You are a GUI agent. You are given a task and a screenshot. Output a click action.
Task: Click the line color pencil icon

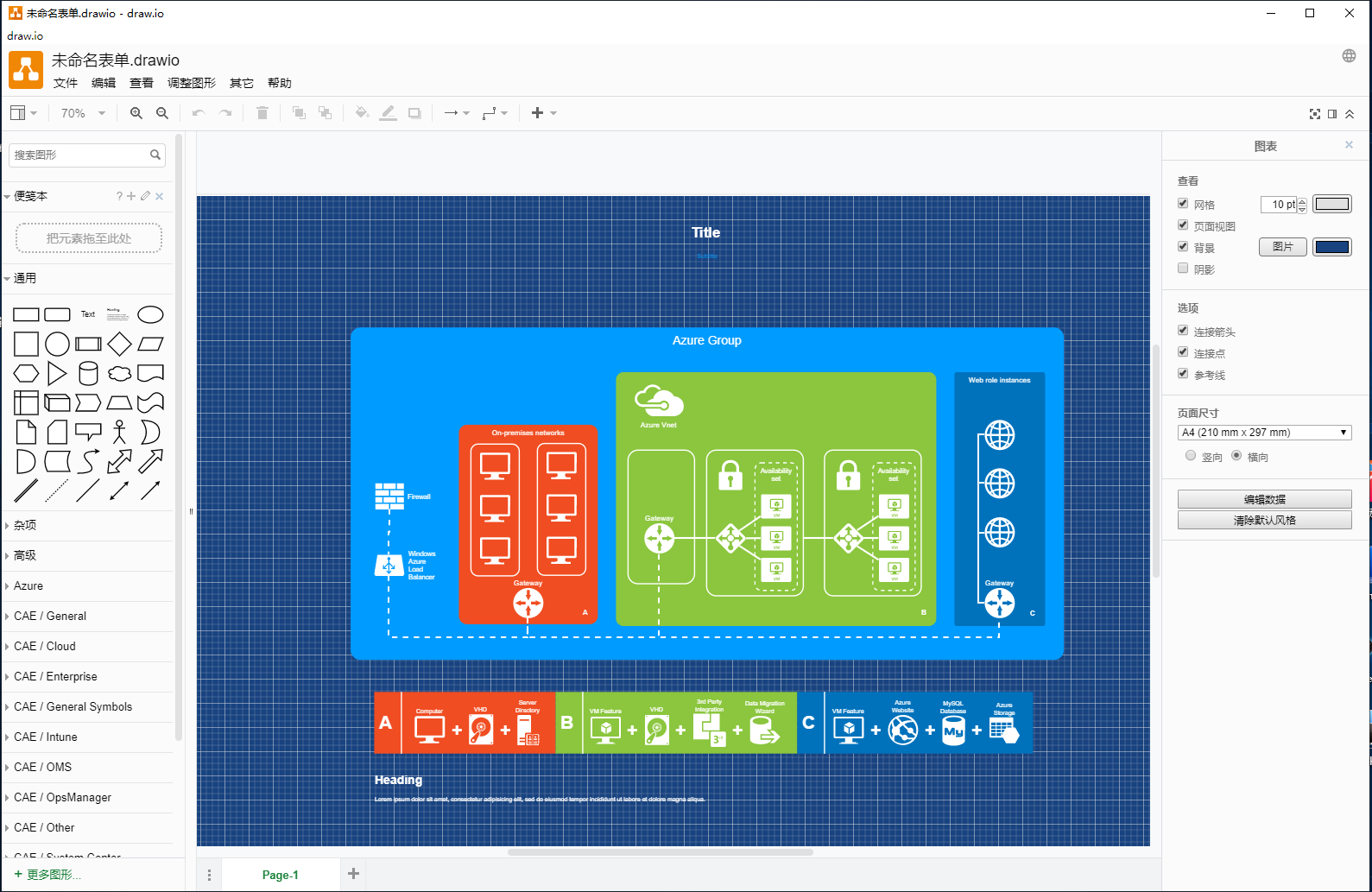point(389,113)
